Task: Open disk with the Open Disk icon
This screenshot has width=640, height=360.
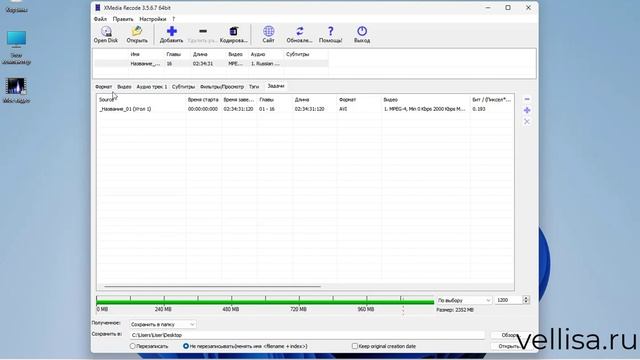Action: point(106,31)
